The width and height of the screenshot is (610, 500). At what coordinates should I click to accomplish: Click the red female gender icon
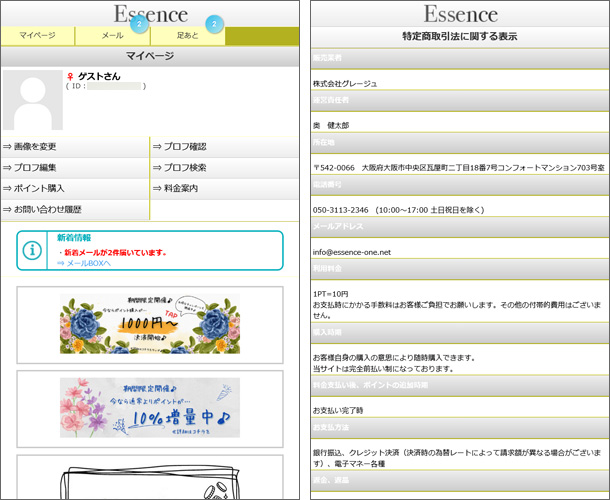pyautogui.click(x=69, y=76)
